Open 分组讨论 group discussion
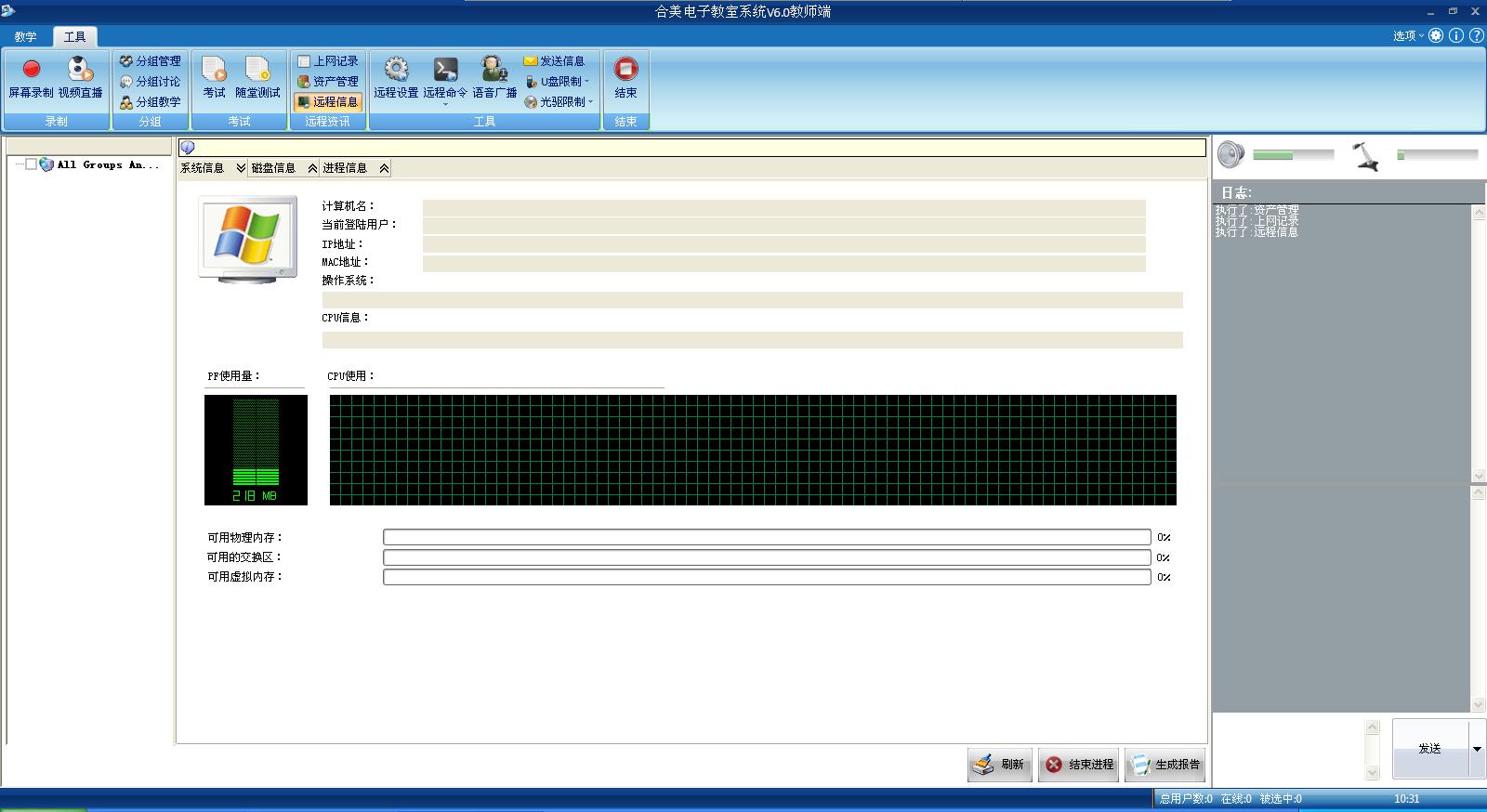The width and height of the screenshot is (1487, 812). (151, 82)
